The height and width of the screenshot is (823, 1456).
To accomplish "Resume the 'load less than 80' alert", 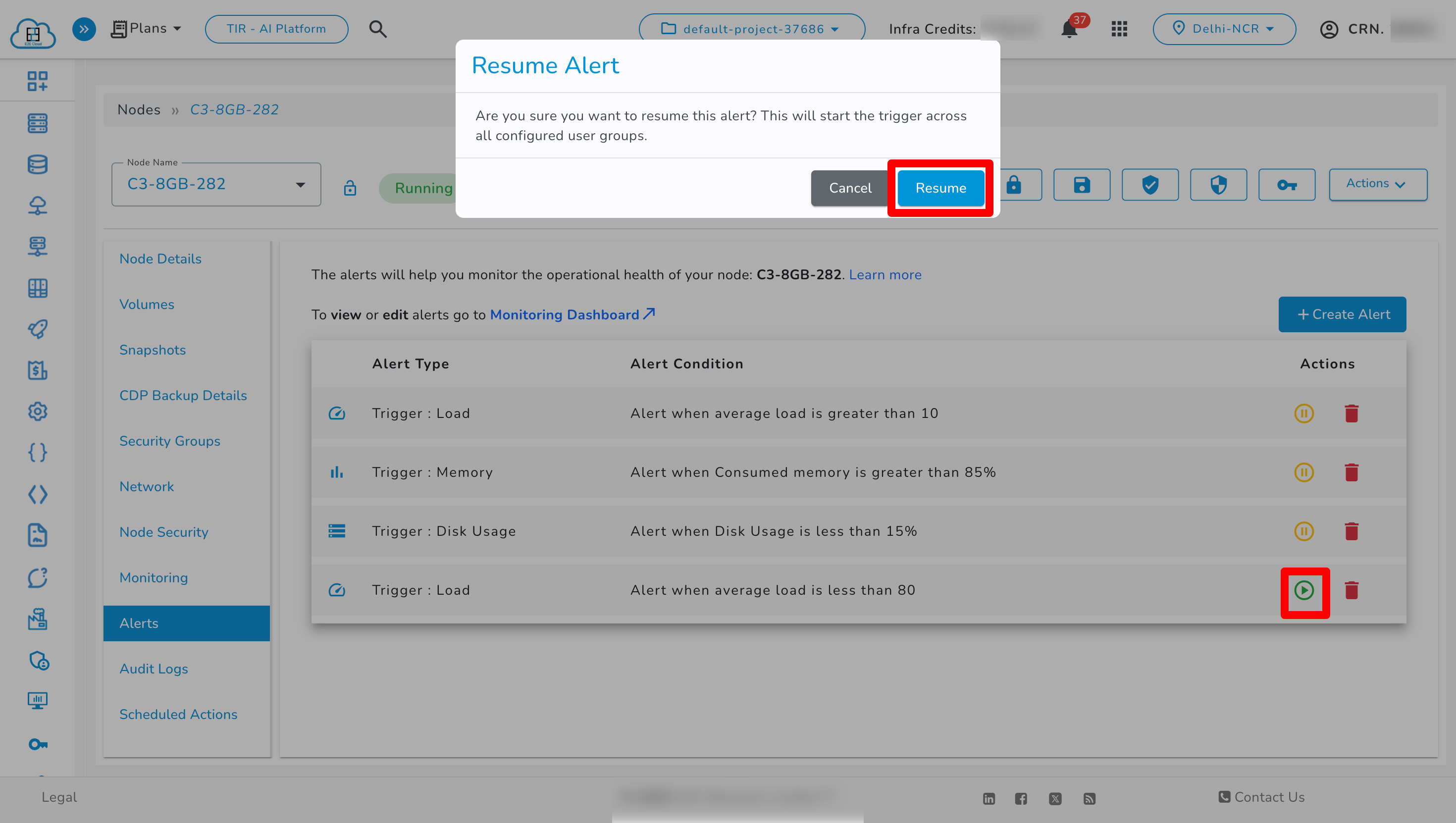I will tap(1304, 591).
